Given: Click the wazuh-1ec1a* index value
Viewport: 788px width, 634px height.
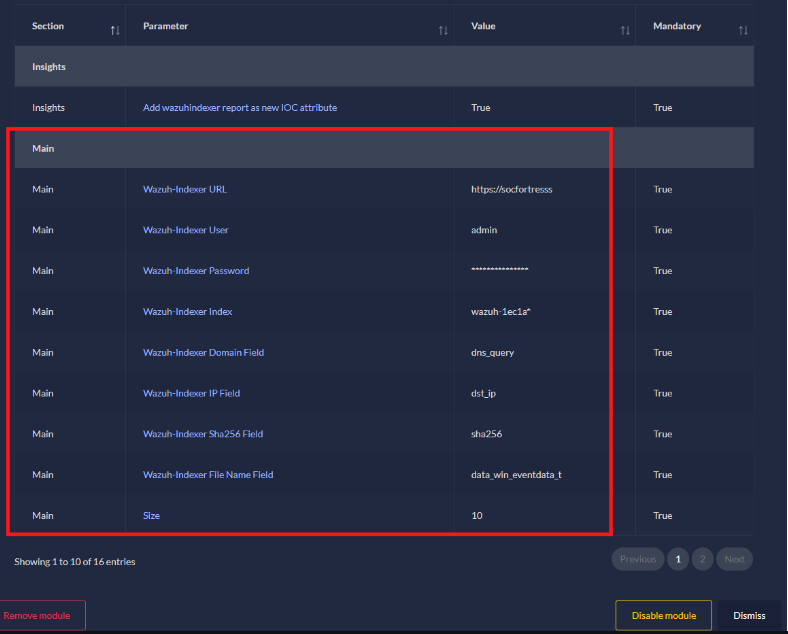Looking at the screenshot, I should (501, 311).
